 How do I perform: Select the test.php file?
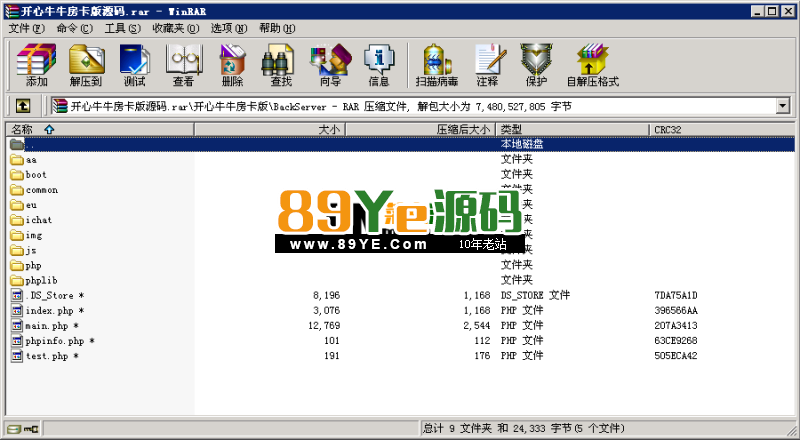pyautogui.click(x=45, y=356)
